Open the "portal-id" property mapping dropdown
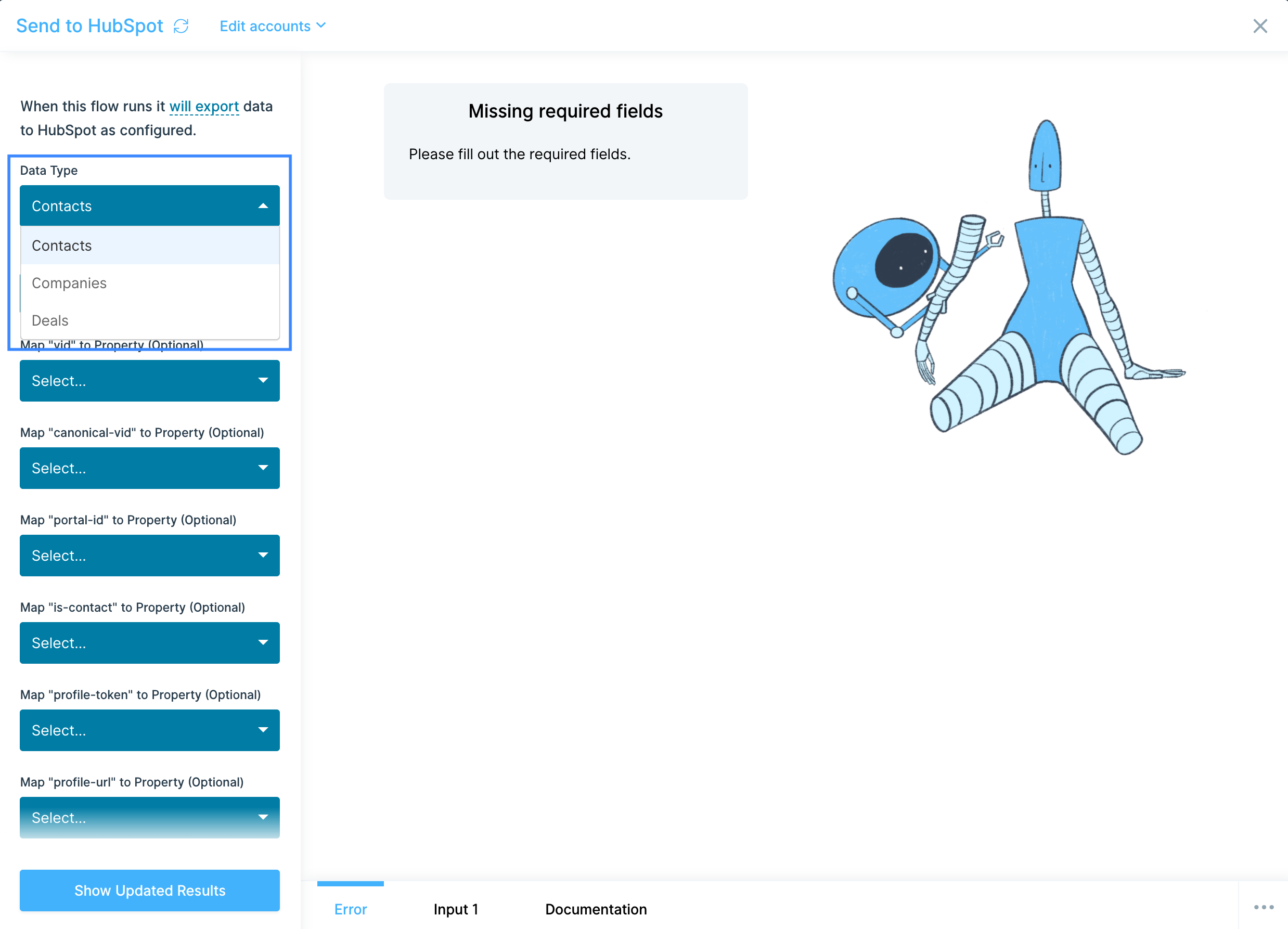 (149, 556)
